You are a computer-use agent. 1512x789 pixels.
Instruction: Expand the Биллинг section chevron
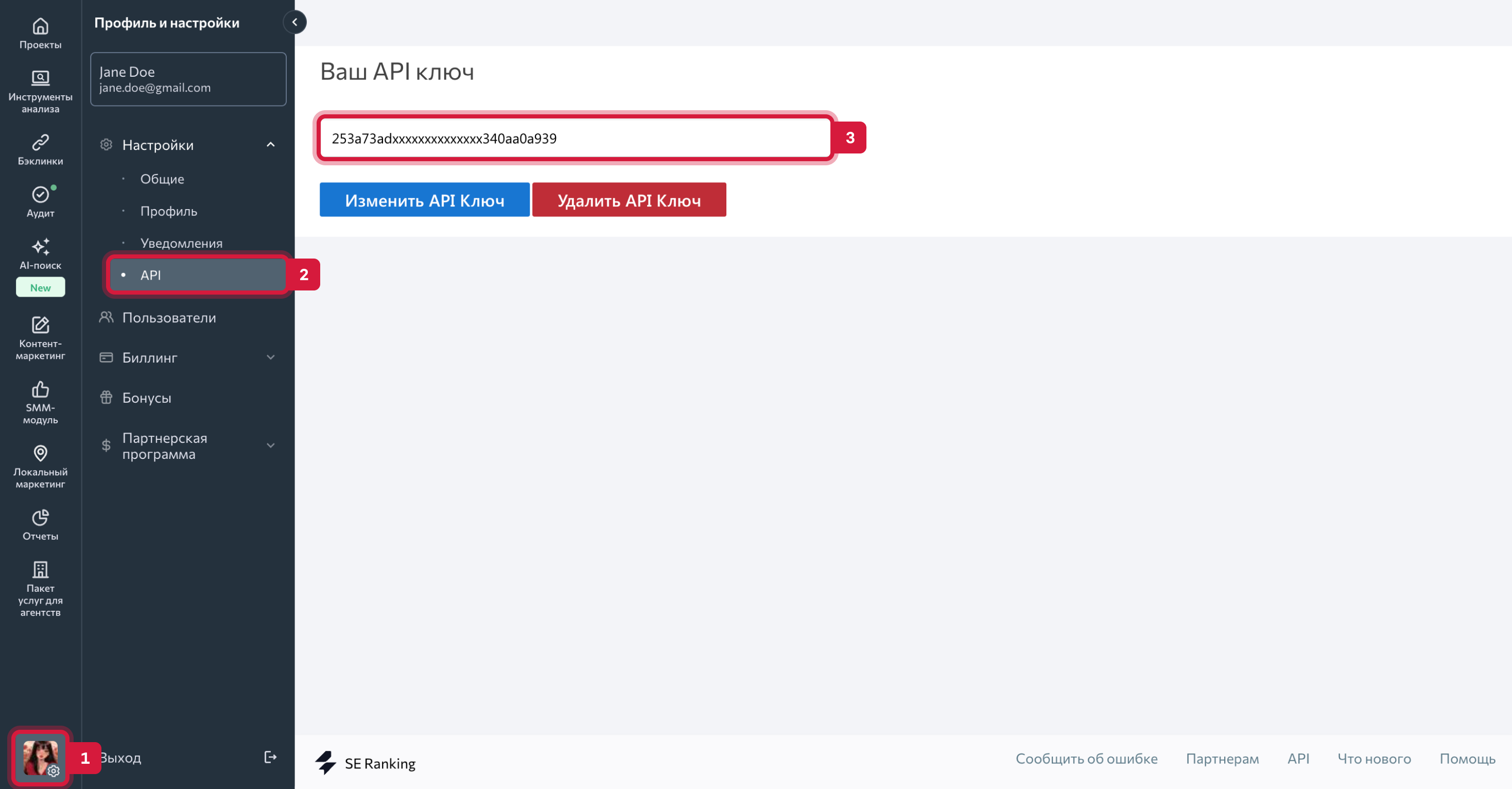click(271, 357)
